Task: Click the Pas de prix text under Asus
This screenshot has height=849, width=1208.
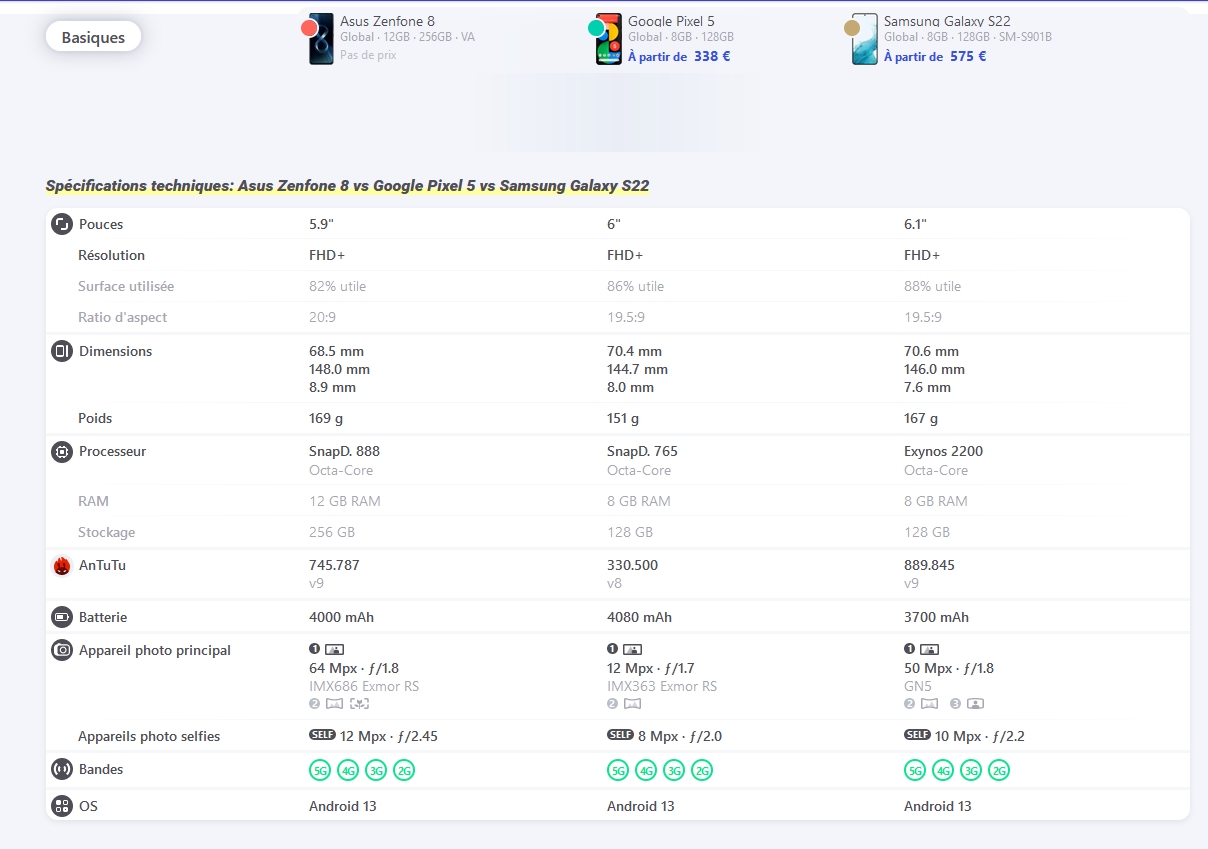Action: (x=368, y=55)
